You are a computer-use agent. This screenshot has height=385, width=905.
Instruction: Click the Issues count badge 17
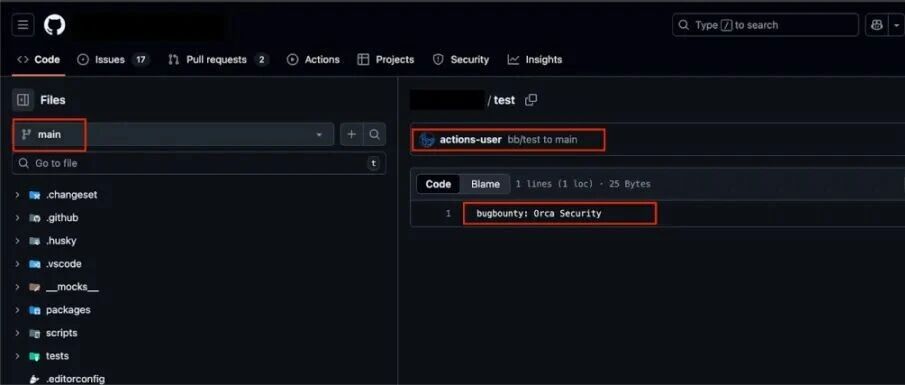point(140,59)
